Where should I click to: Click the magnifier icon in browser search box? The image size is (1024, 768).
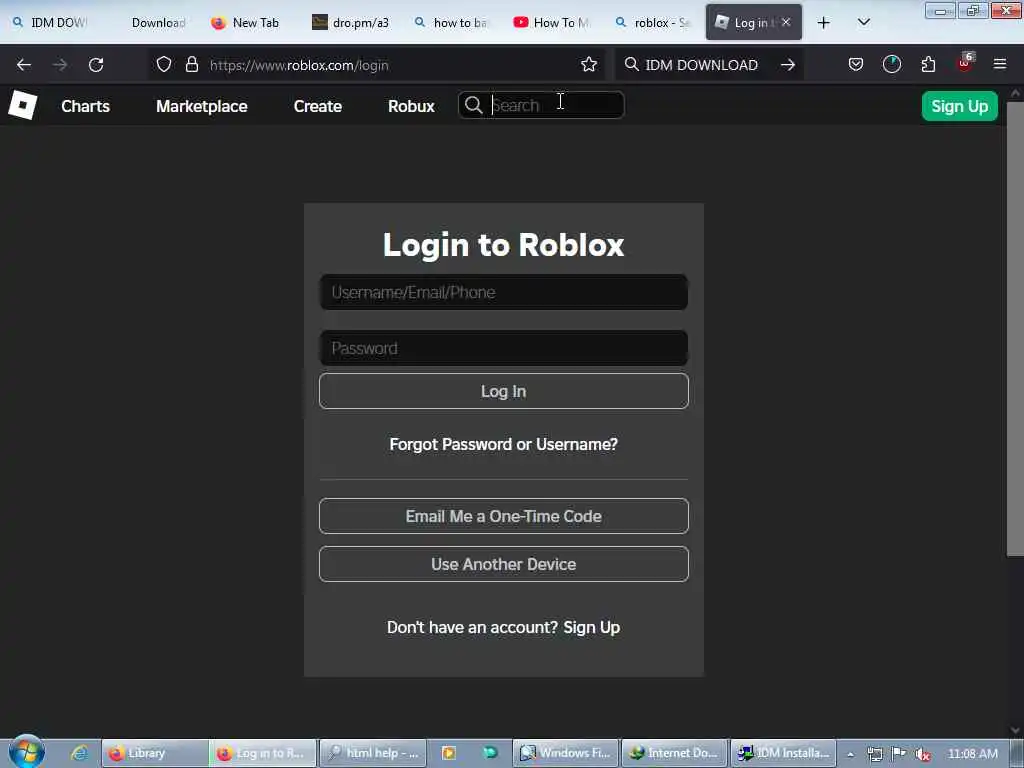point(632,64)
